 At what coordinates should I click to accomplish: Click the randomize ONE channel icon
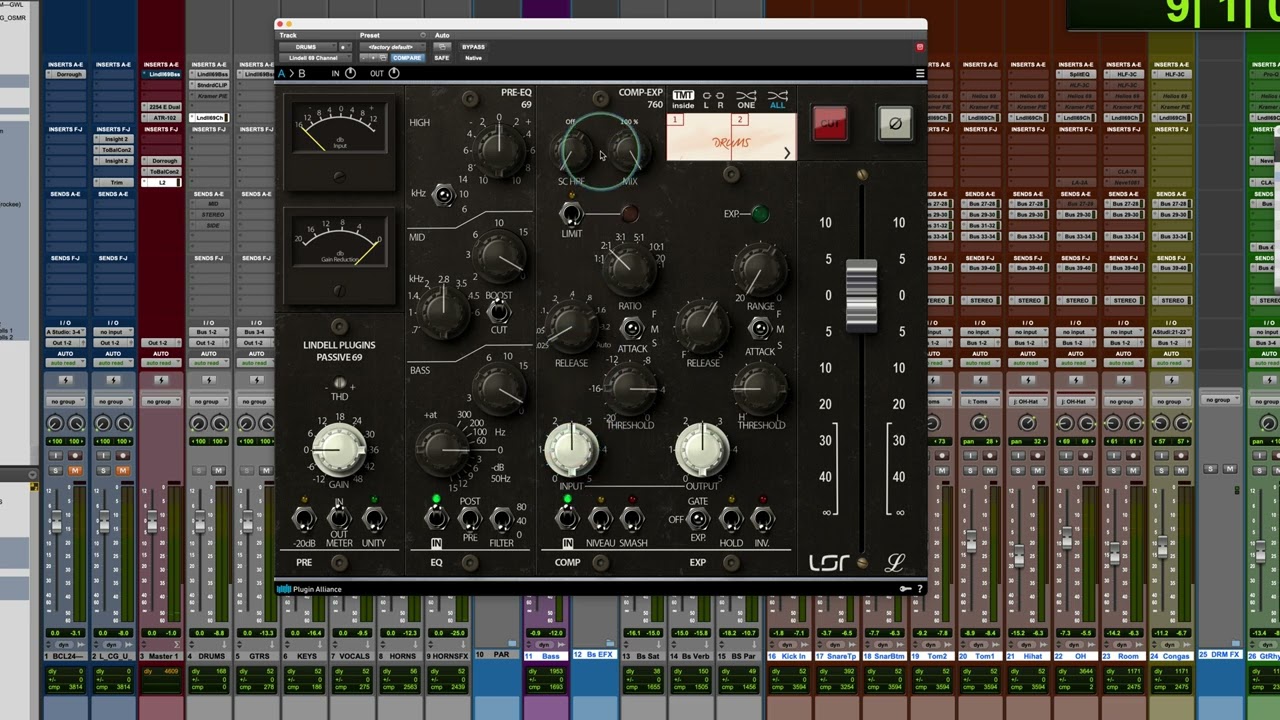(x=746, y=100)
